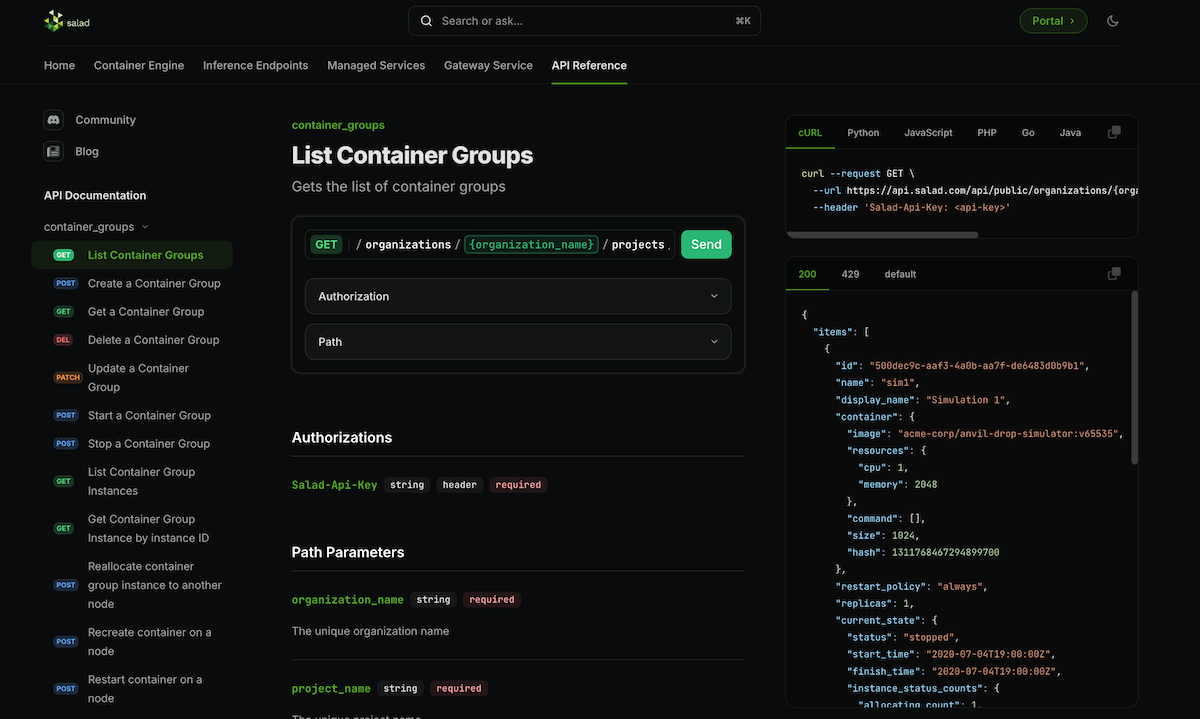Viewport: 1200px width, 719px height.
Task: Go to Container Engine nav tab
Action: click(x=139, y=66)
